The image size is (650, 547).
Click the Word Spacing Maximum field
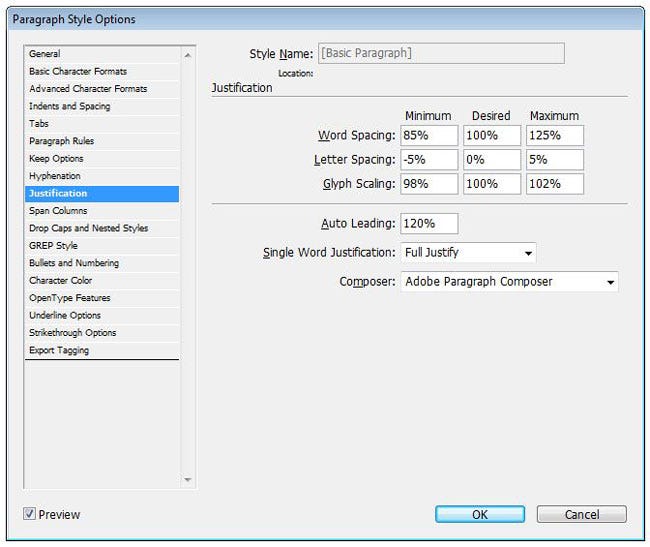555,136
